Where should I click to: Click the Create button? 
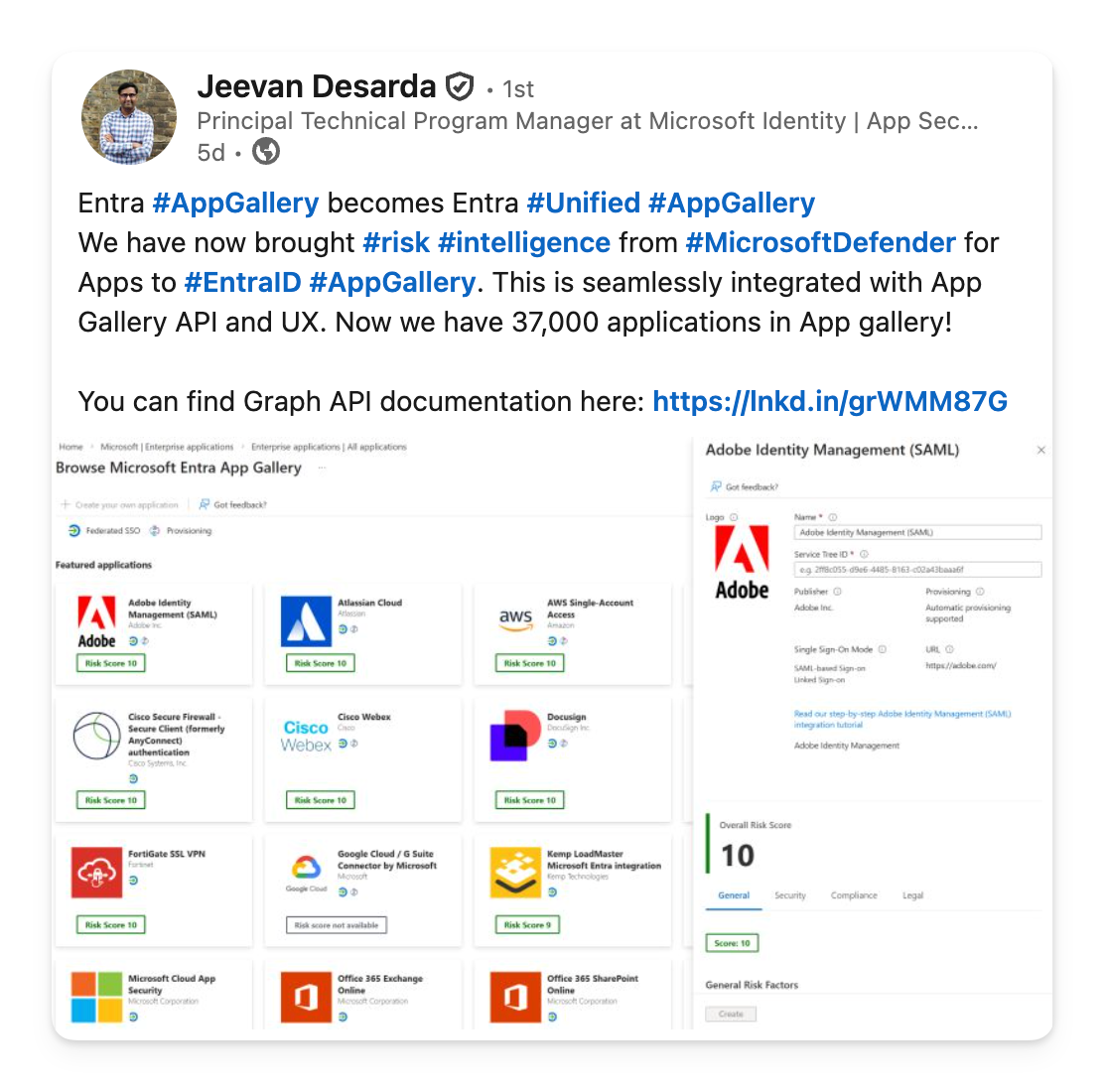click(x=731, y=1014)
